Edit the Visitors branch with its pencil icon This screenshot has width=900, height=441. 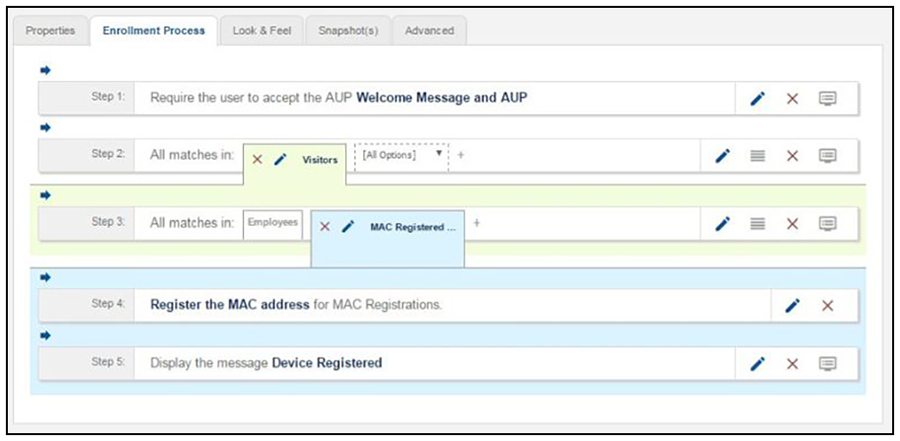[280, 160]
